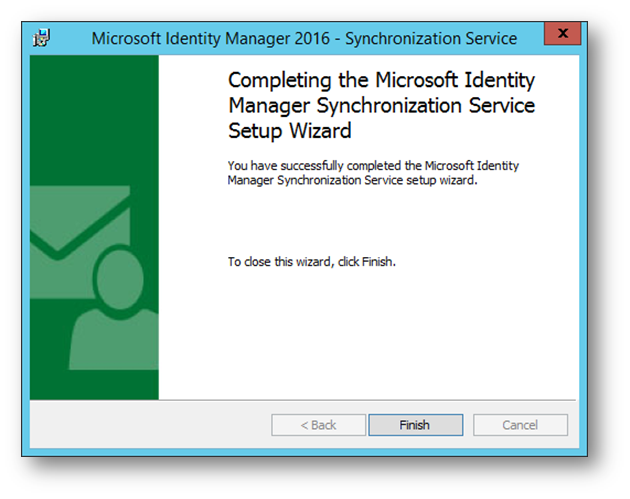Click the heading line 'Completing the Microsoft Identity'

[x=381, y=80]
